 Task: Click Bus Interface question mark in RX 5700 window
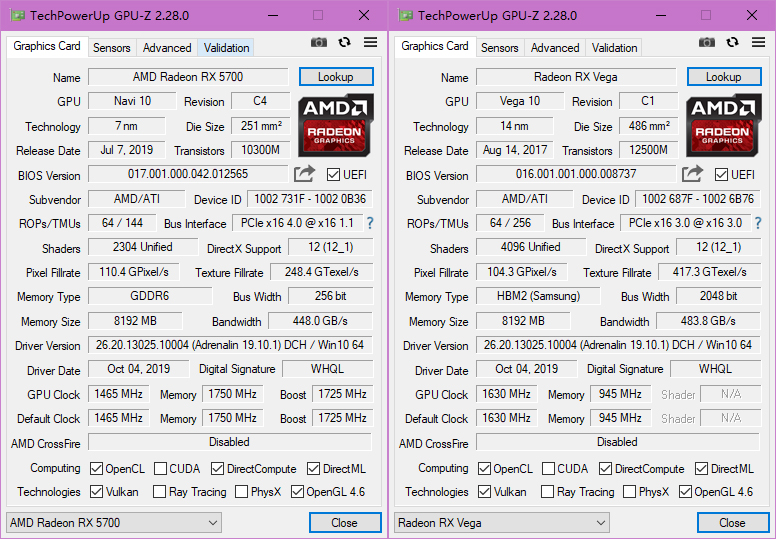[x=370, y=223]
